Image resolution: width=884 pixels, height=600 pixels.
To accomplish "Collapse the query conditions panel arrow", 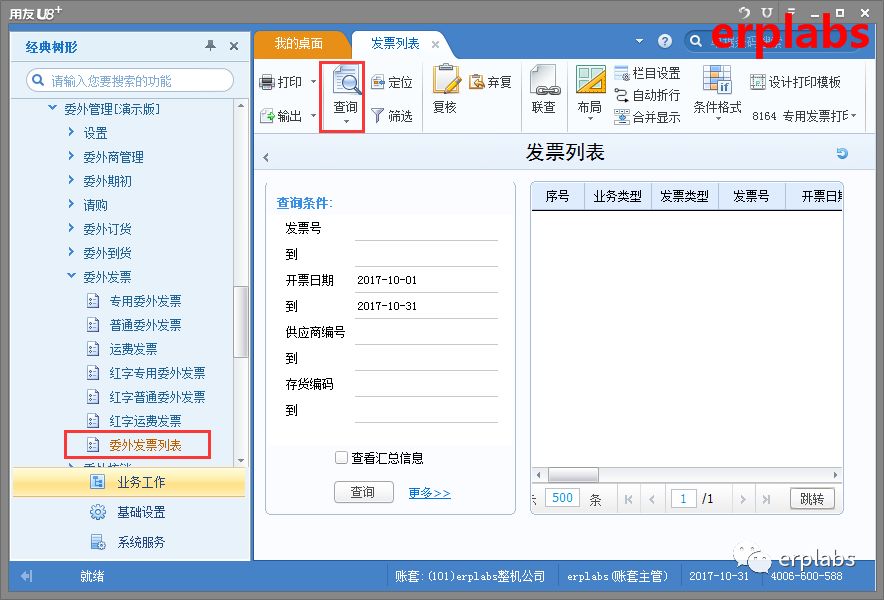I will click(x=266, y=158).
